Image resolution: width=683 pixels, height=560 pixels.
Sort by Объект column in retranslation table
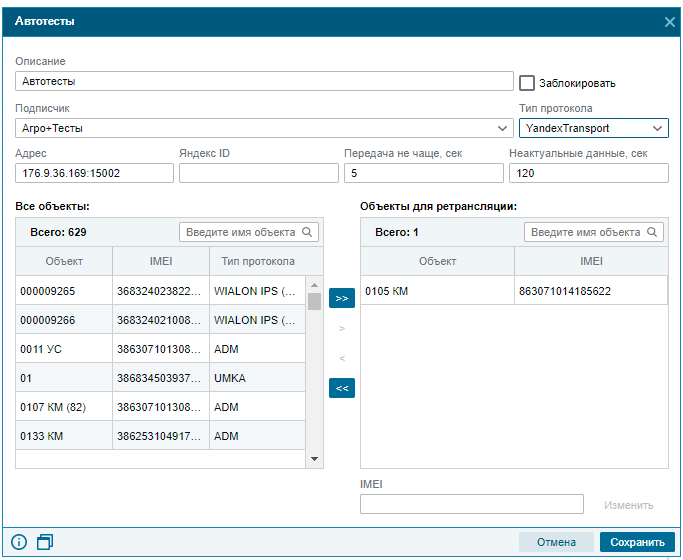pos(437,261)
